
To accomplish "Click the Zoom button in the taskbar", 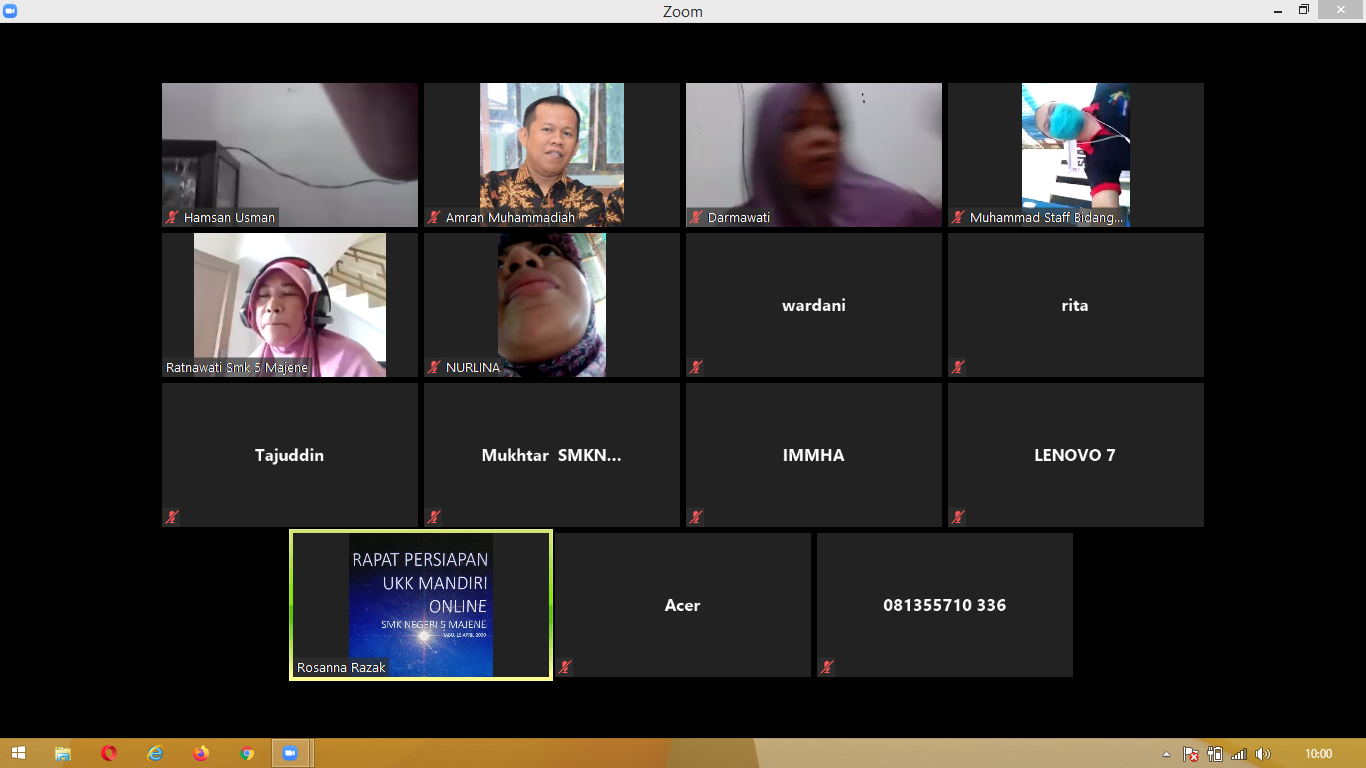I will click(291, 753).
